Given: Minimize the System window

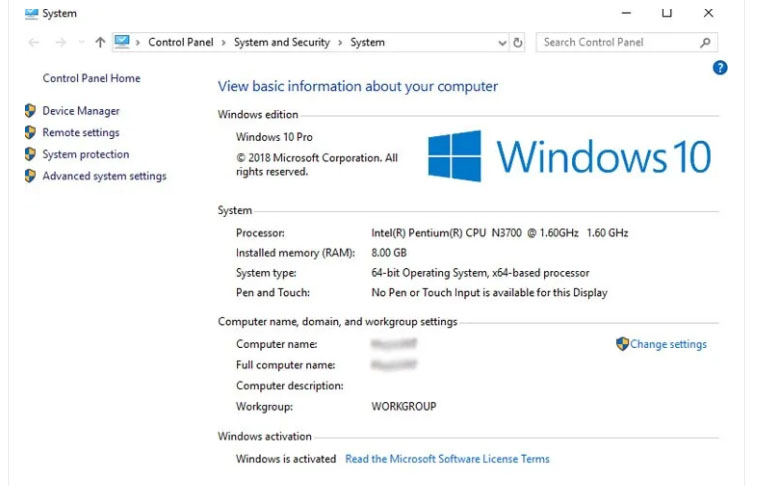Looking at the screenshot, I should click(626, 13).
